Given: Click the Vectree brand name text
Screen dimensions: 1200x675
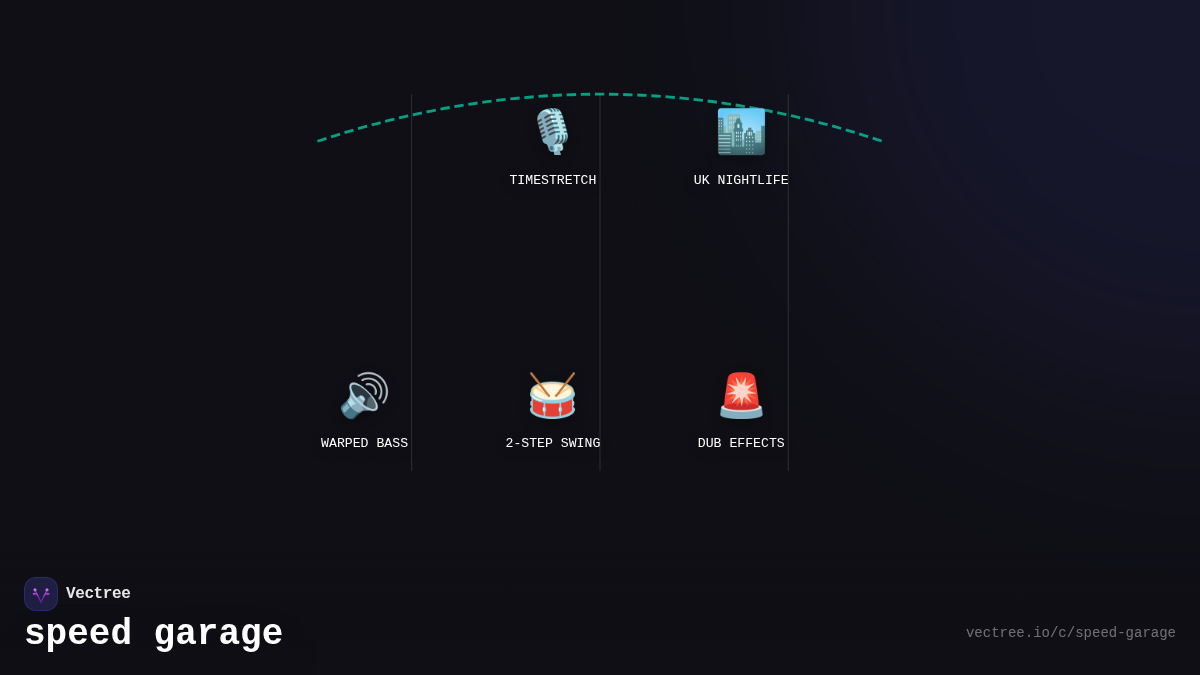Looking at the screenshot, I should (98, 594).
